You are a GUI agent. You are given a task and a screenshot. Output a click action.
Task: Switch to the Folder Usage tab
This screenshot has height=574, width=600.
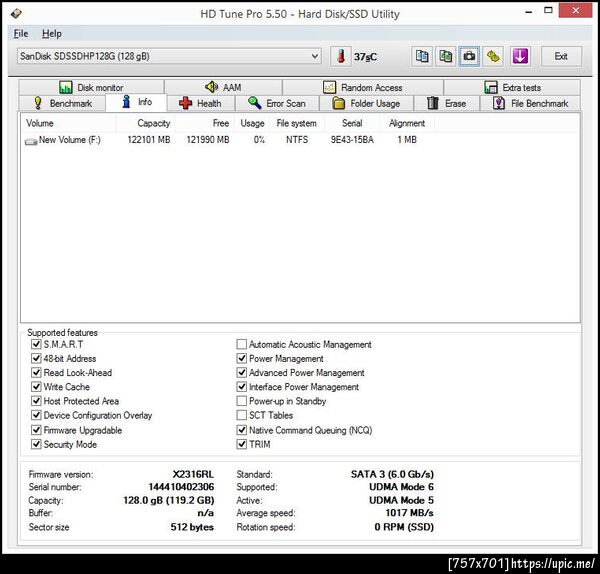coord(366,103)
